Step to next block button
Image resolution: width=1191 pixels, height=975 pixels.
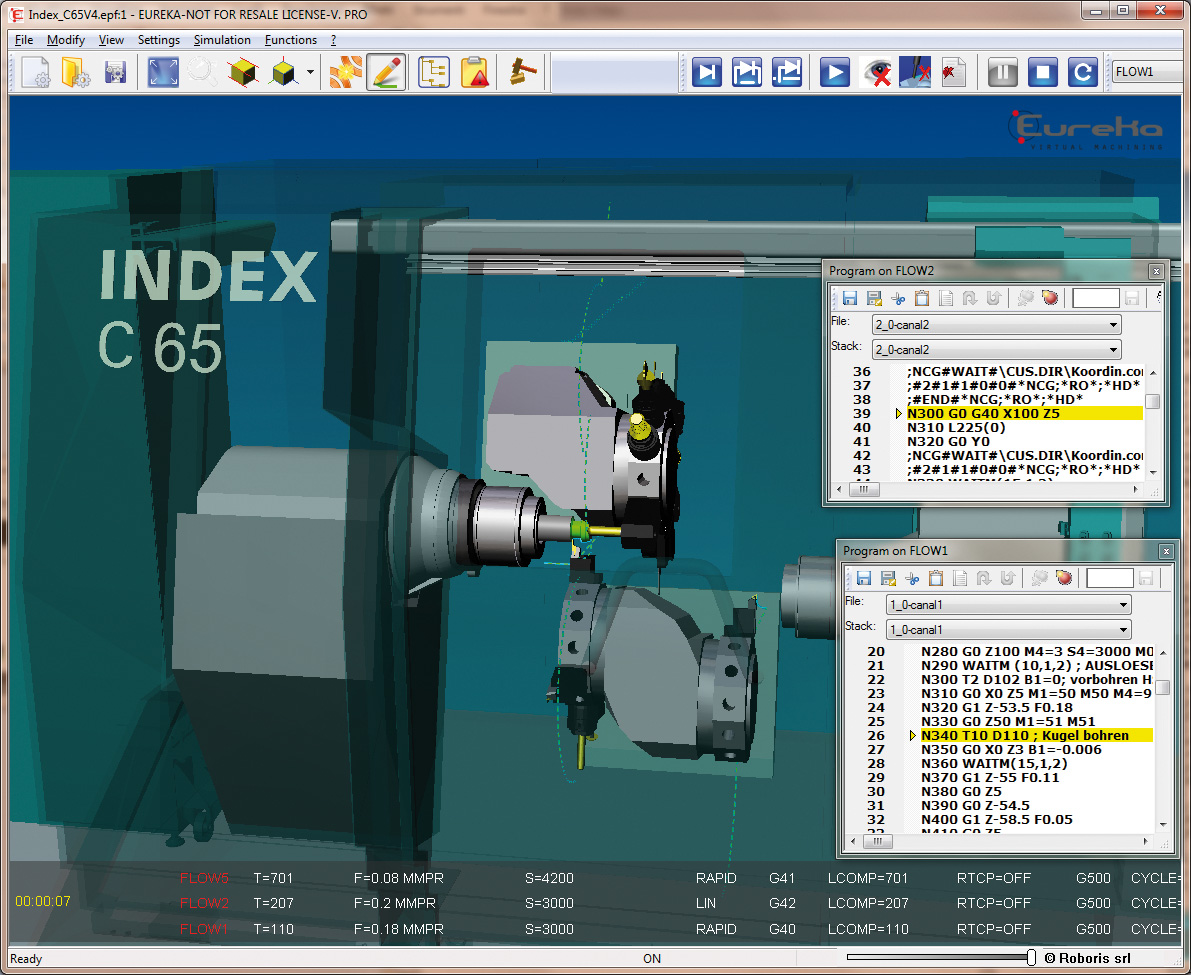tap(707, 73)
